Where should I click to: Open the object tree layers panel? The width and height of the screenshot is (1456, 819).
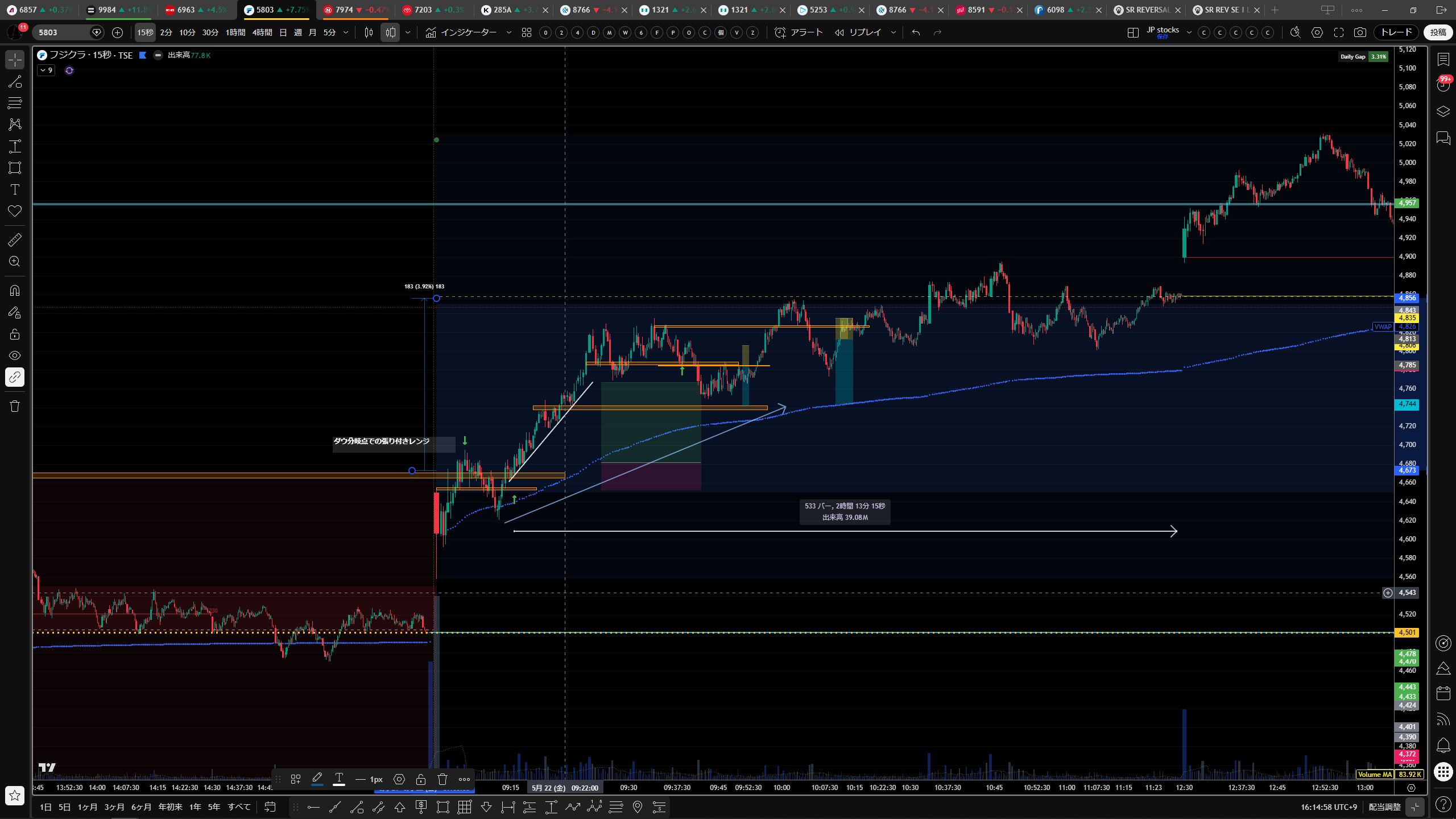coord(1443,111)
